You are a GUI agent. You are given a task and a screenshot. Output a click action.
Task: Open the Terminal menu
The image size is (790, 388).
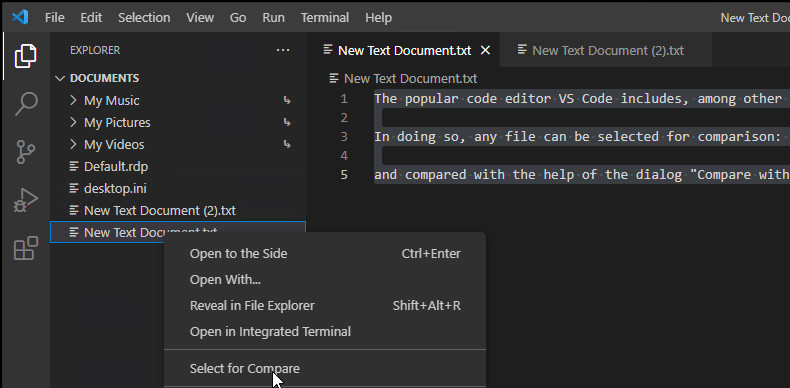[325, 18]
